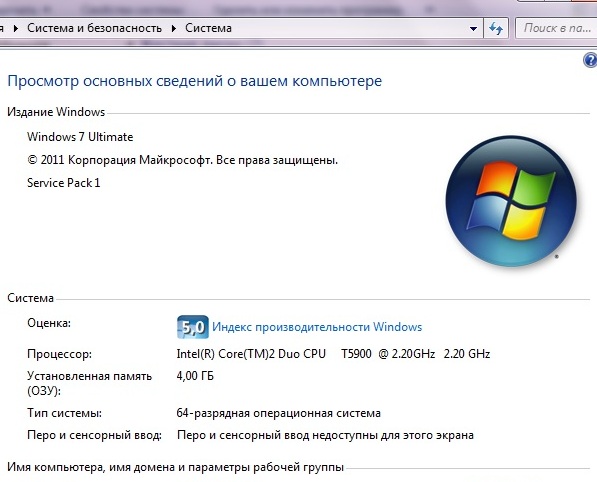Open the help question mark icon
This screenshot has height=482, width=597.
click(591, 60)
